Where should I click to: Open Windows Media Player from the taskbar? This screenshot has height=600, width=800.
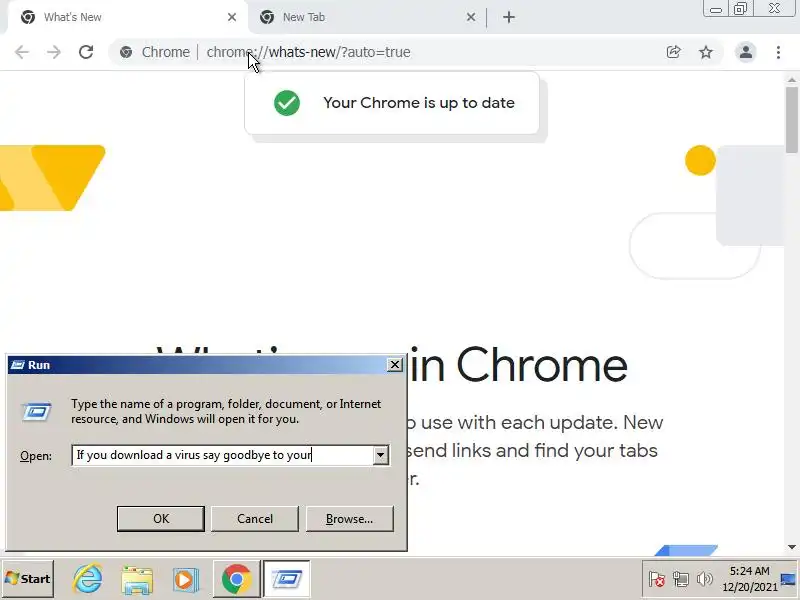pos(185,579)
